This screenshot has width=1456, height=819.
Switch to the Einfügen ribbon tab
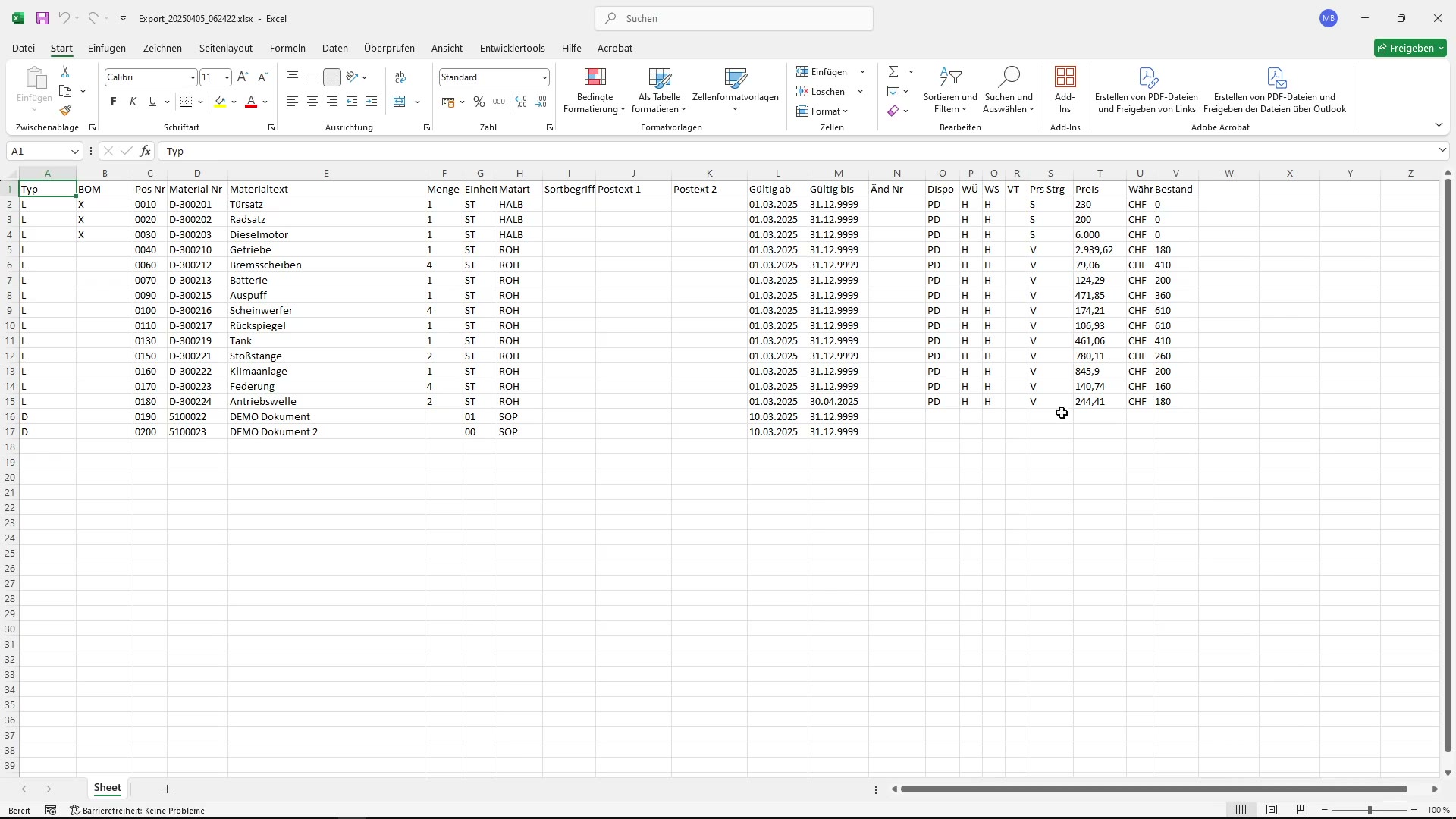107,48
